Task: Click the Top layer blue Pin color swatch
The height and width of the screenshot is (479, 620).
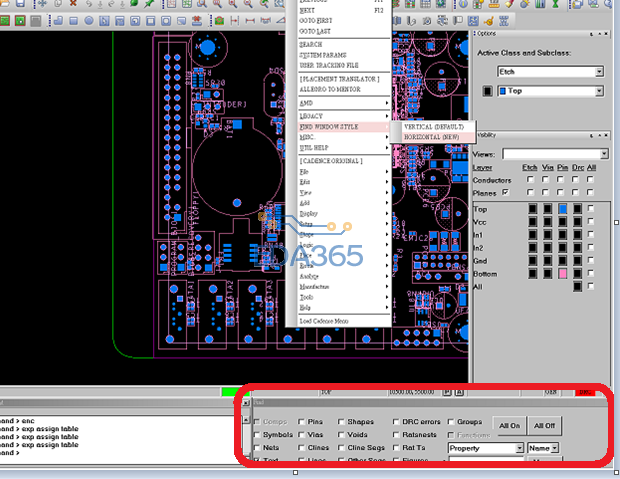Action: (563, 208)
